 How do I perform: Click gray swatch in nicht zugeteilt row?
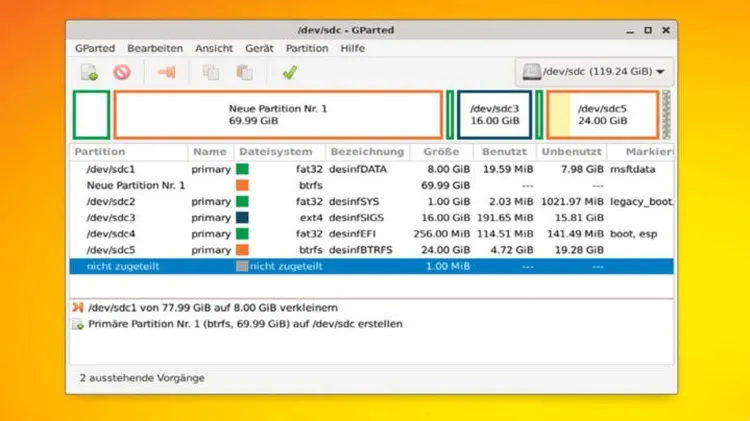[243, 266]
